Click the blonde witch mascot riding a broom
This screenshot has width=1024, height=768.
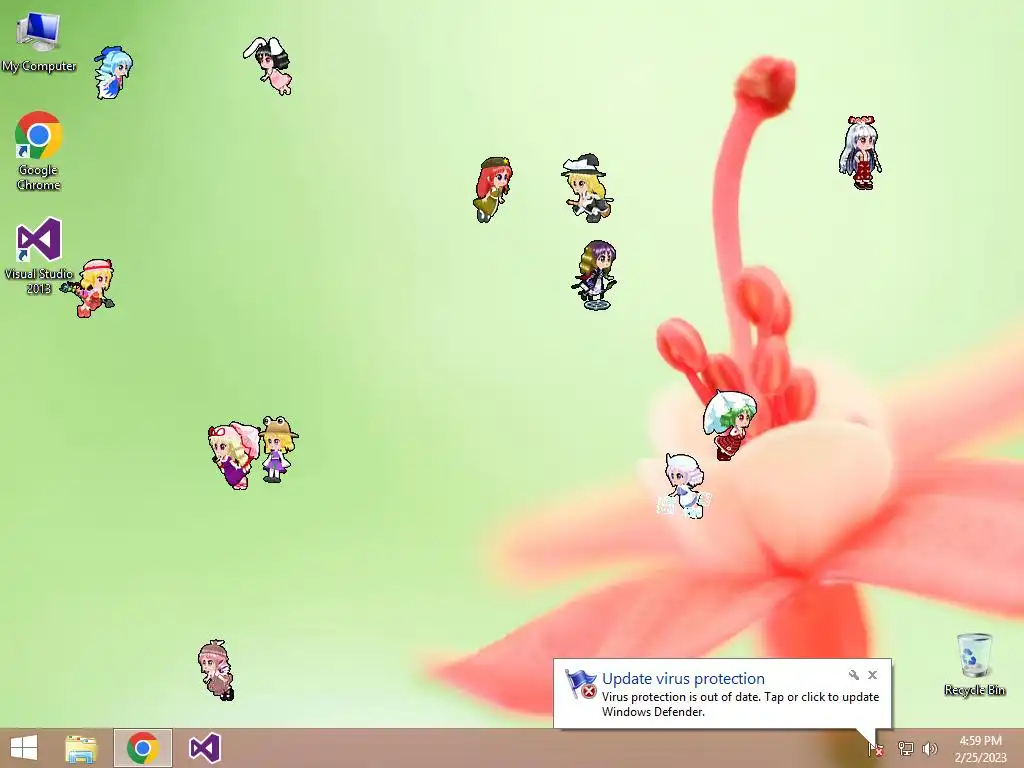[x=586, y=187]
